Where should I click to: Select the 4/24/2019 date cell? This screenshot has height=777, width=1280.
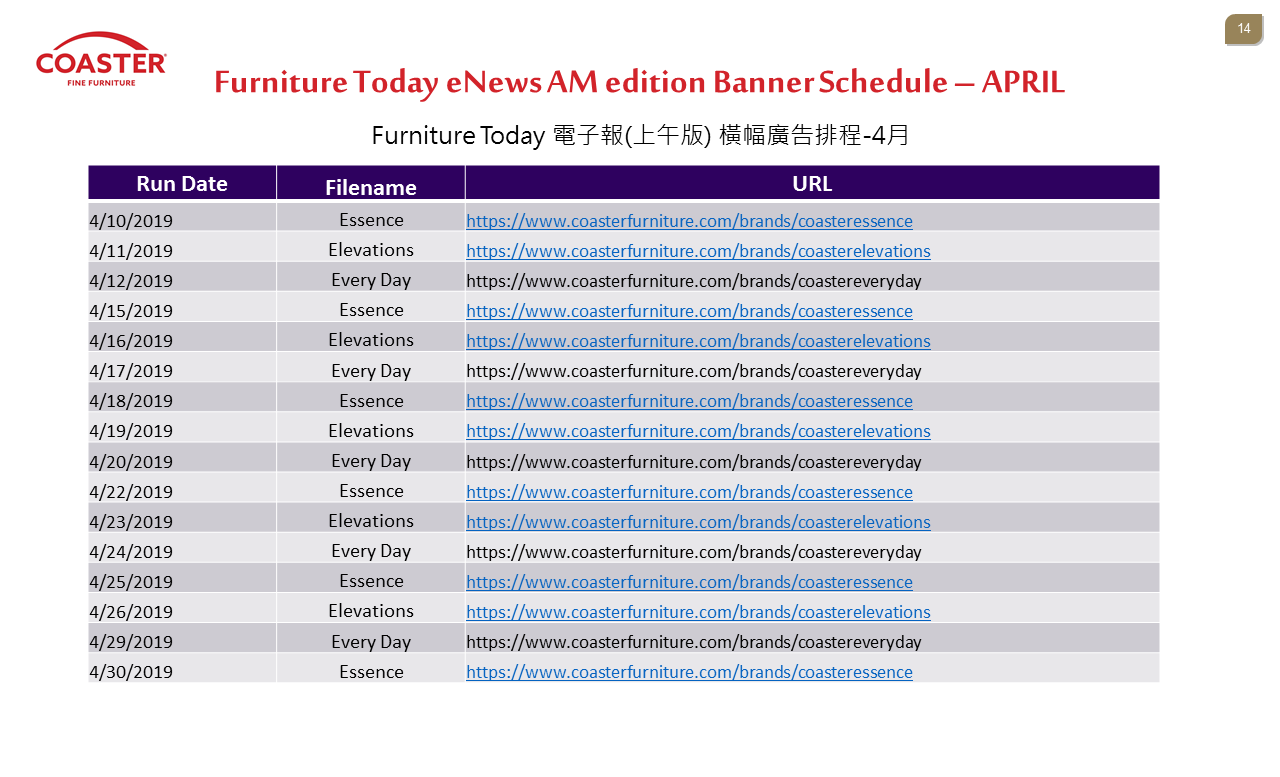[182, 548]
